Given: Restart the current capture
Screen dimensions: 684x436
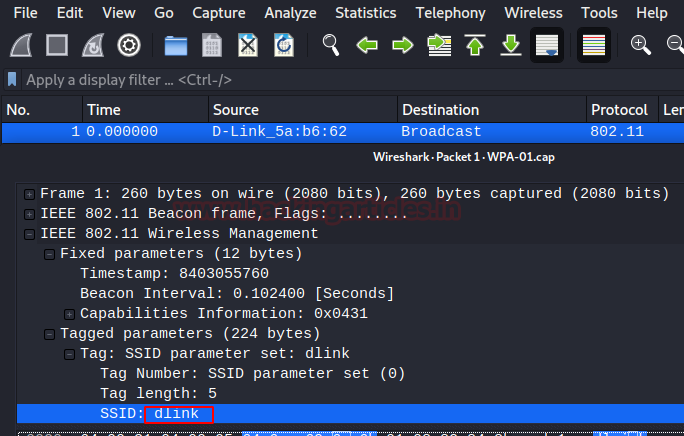Looking at the screenshot, I should [x=93, y=45].
